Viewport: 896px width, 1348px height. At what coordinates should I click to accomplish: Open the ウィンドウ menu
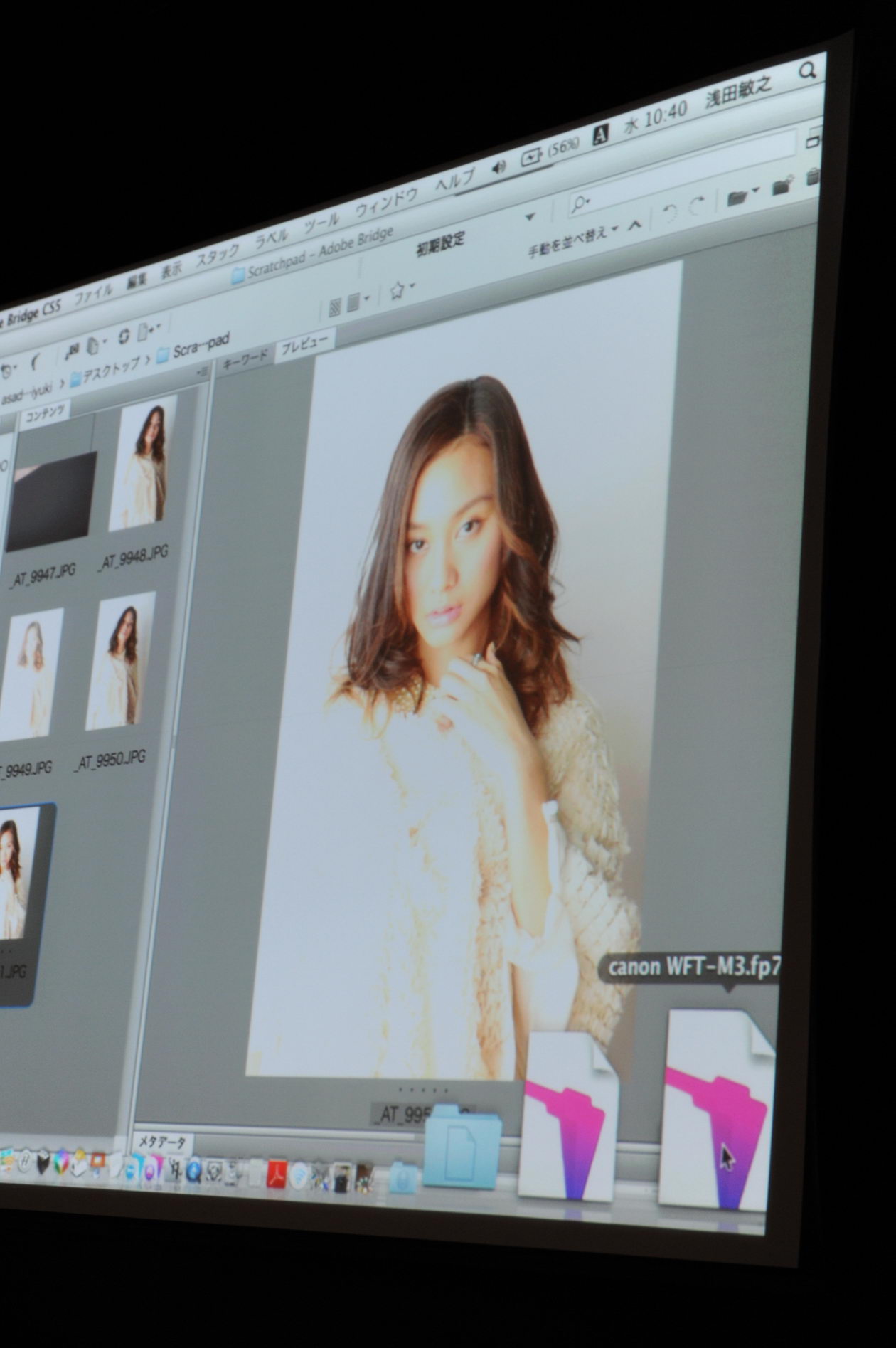tap(386, 203)
